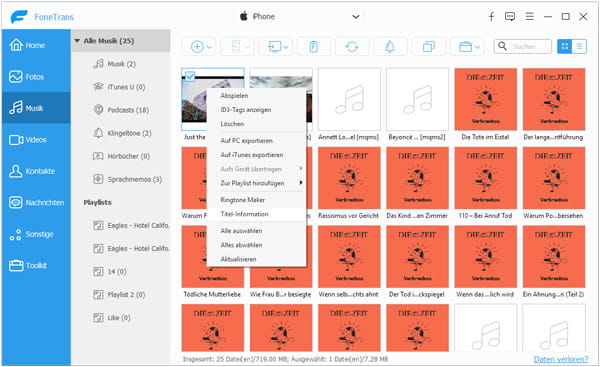This screenshot has height=367, width=600.
Task: Click the Daten verloren? link
Action: [x=561, y=359]
